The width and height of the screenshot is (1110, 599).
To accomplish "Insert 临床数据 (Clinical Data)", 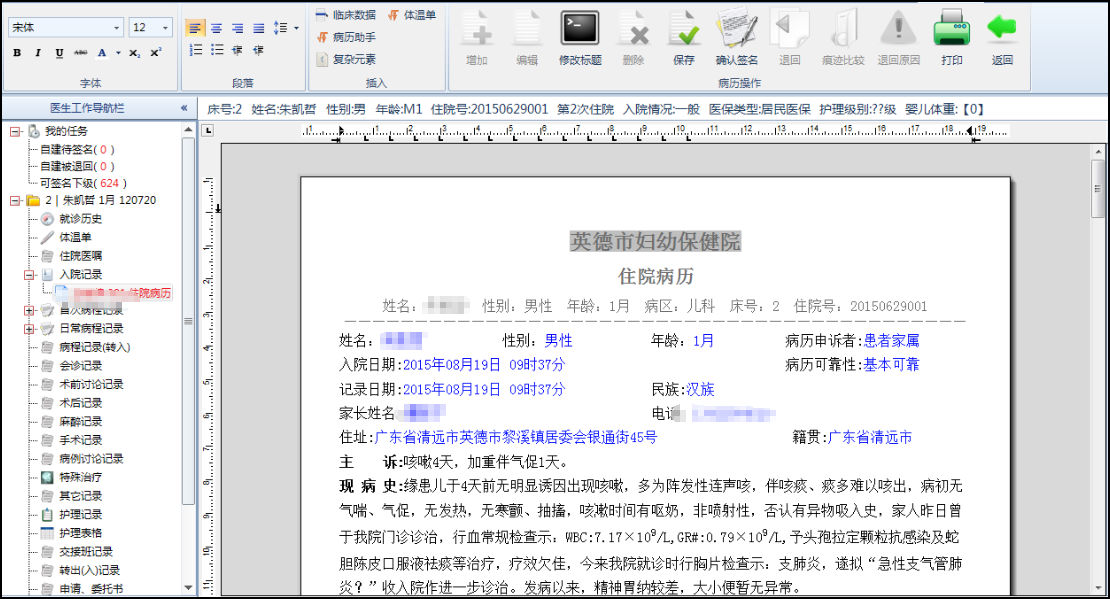I will click(x=346, y=15).
